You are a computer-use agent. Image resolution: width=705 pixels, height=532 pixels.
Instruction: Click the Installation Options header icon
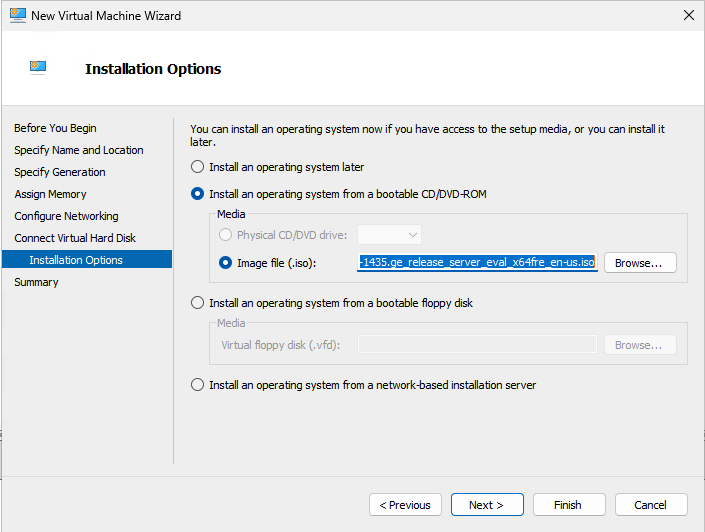[38, 68]
